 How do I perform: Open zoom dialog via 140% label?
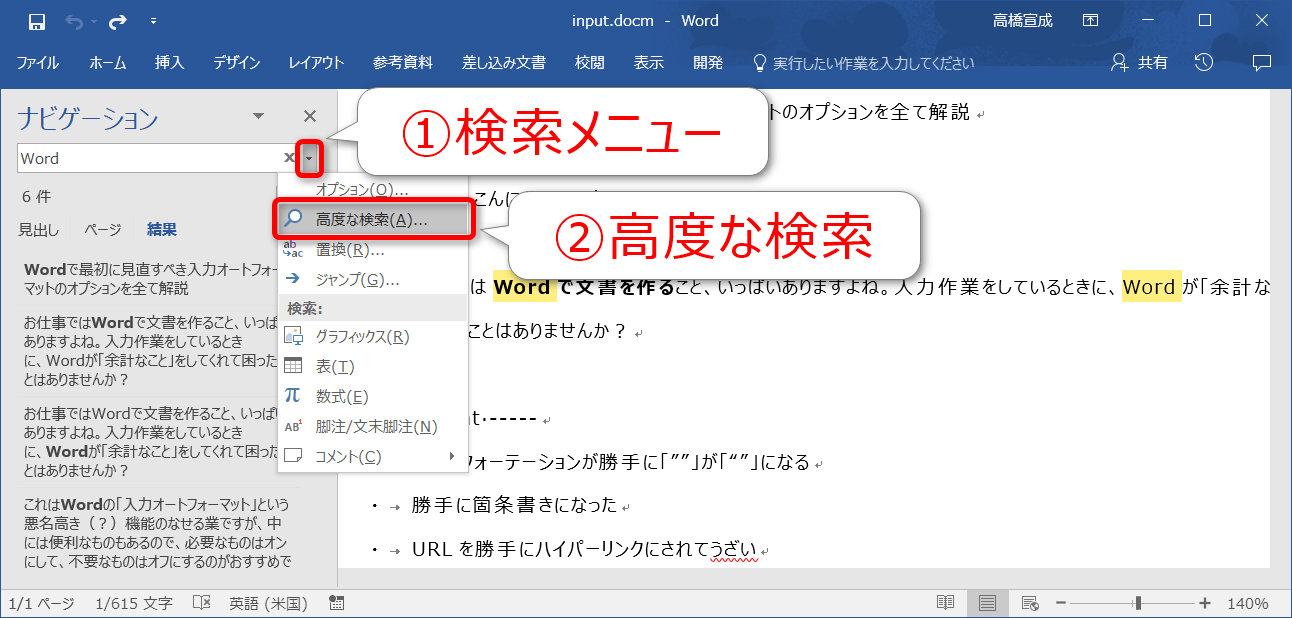pyautogui.click(x=1249, y=603)
